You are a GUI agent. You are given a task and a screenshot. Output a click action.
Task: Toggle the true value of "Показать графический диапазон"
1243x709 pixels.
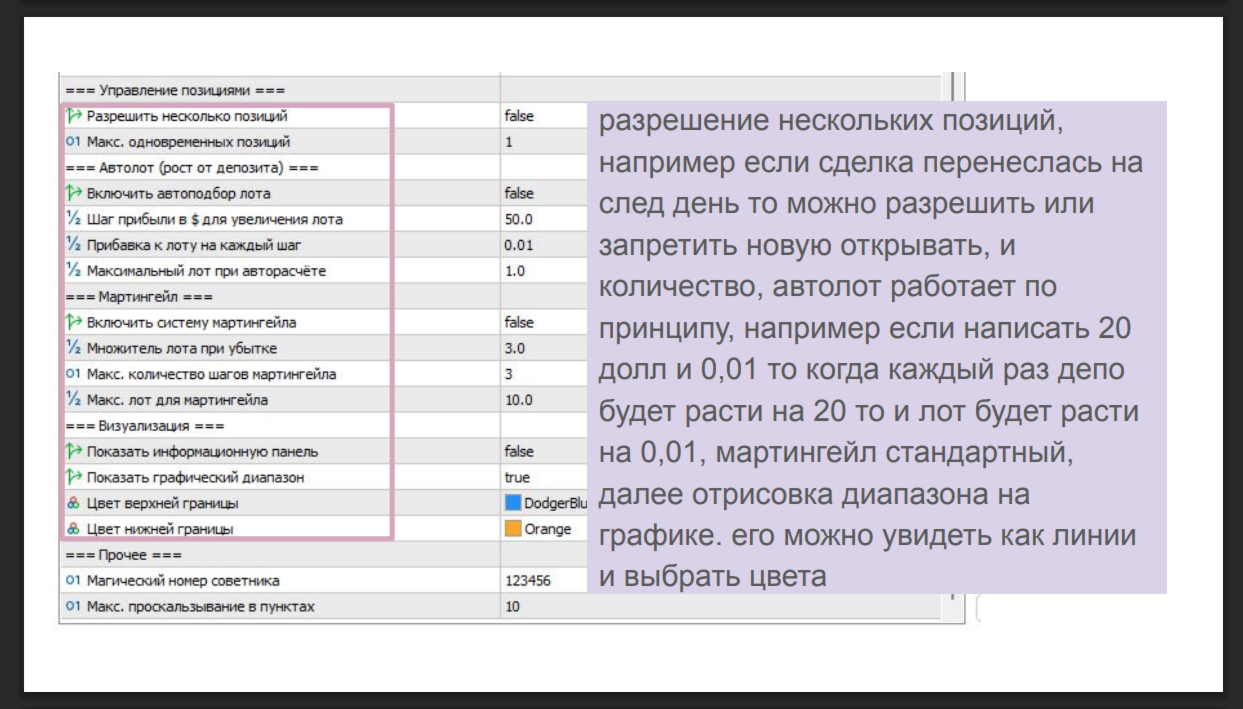pyautogui.click(x=518, y=477)
